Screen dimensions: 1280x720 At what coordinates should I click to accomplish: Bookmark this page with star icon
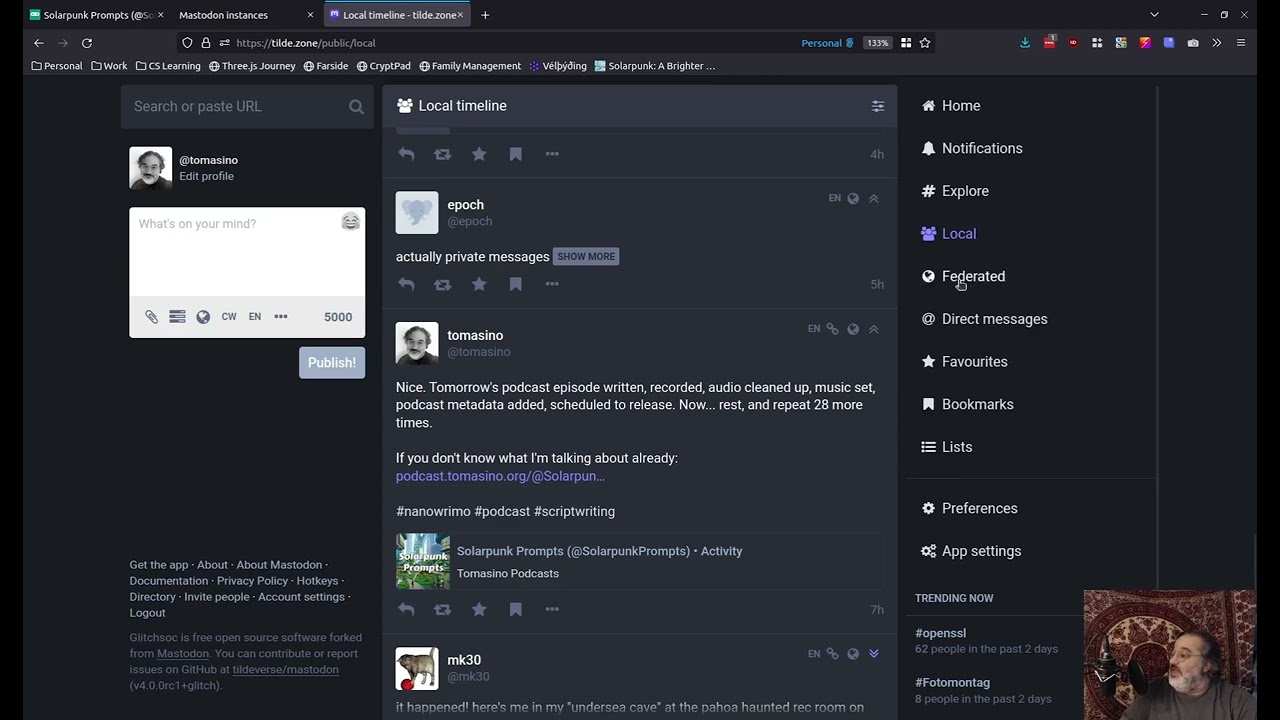925,43
